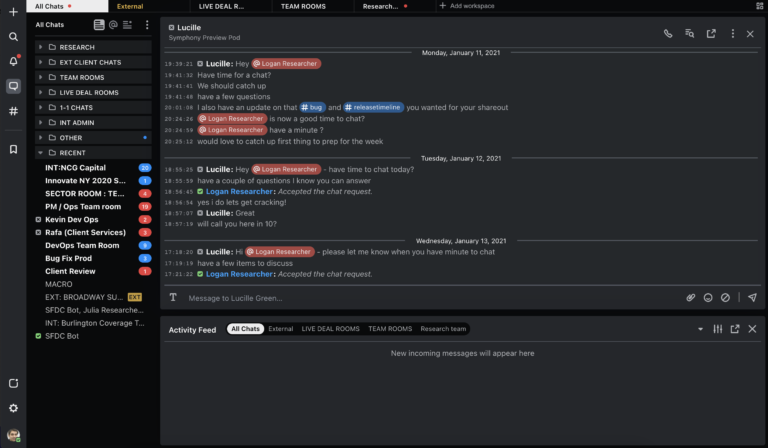The width and height of the screenshot is (768, 448).
Task: Select External filter in Activity Feed
Action: pyautogui.click(x=280, y=329)
